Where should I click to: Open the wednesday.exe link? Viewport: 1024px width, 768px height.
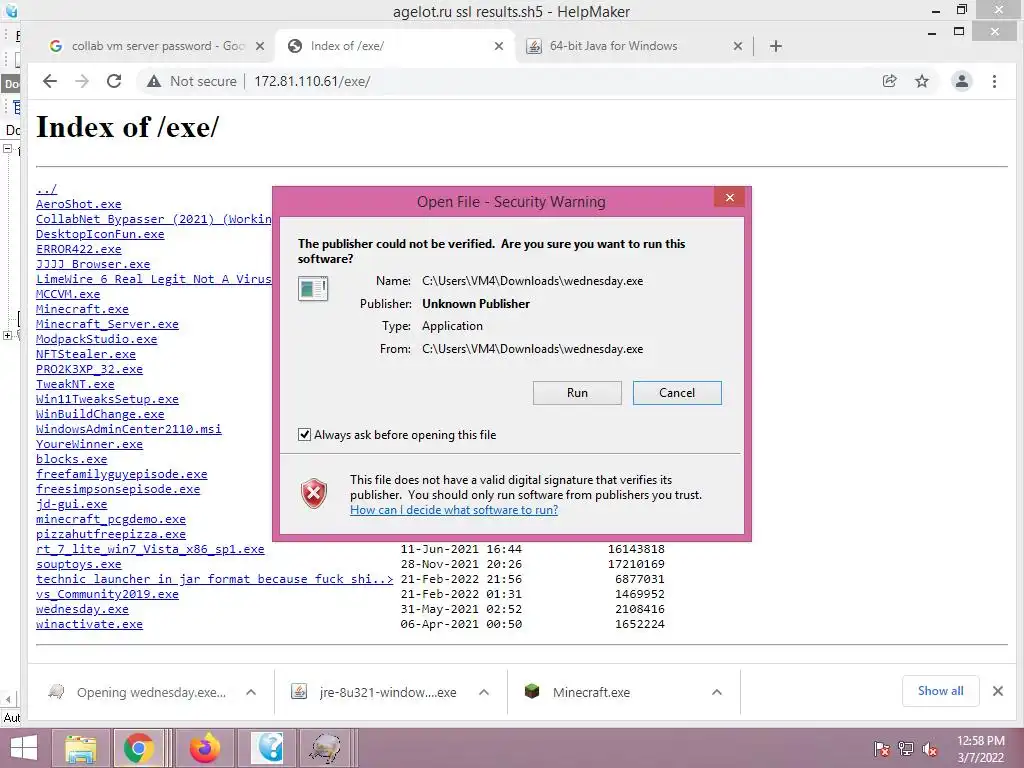pyautogui.click(x=82, y=609)
